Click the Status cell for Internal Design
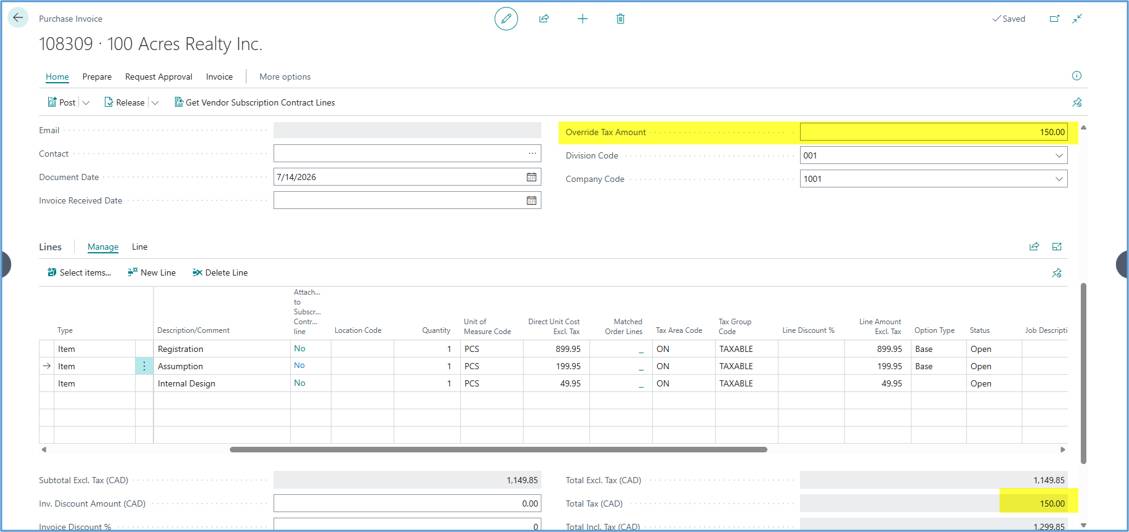Image resolution: width=1129 pixels, height=532 pixels. tap(993, 384)
